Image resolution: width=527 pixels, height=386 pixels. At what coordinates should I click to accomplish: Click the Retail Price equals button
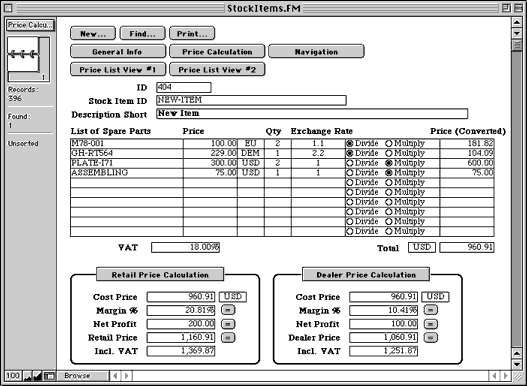(x=228, y=337)
